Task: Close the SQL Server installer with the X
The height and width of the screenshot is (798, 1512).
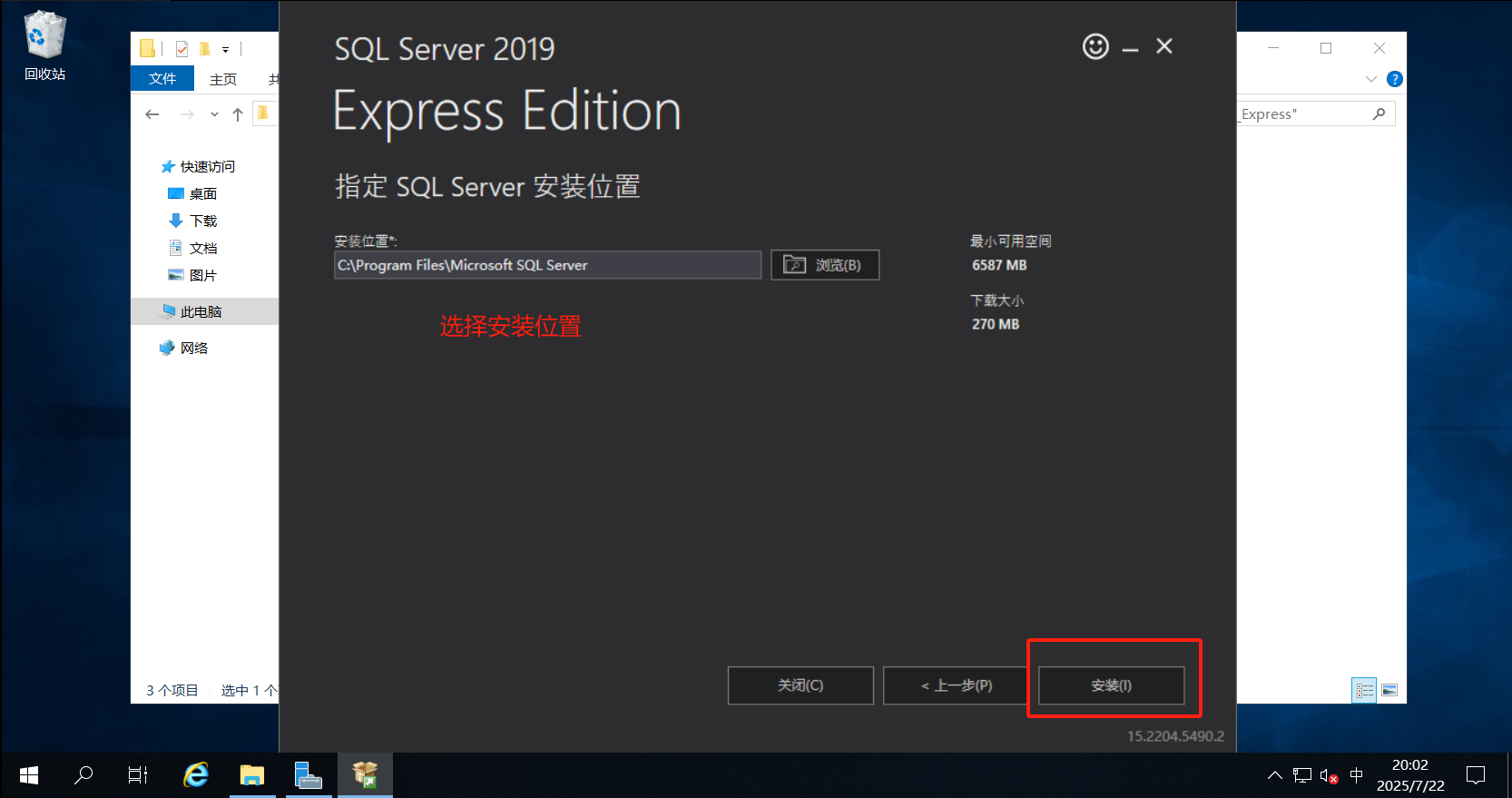Action: tap(1164, 46)
